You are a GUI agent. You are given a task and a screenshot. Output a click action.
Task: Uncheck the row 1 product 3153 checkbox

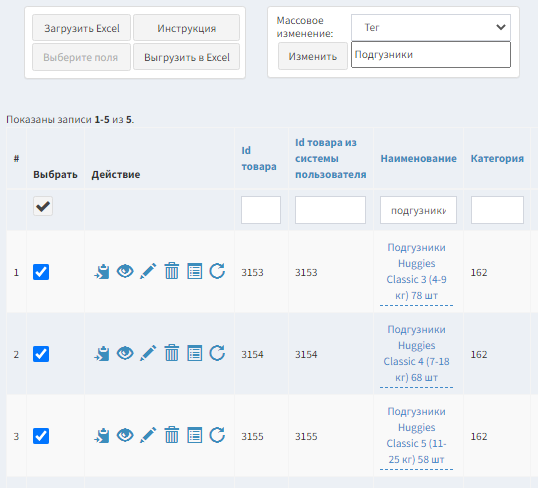(x=41, y=272)
